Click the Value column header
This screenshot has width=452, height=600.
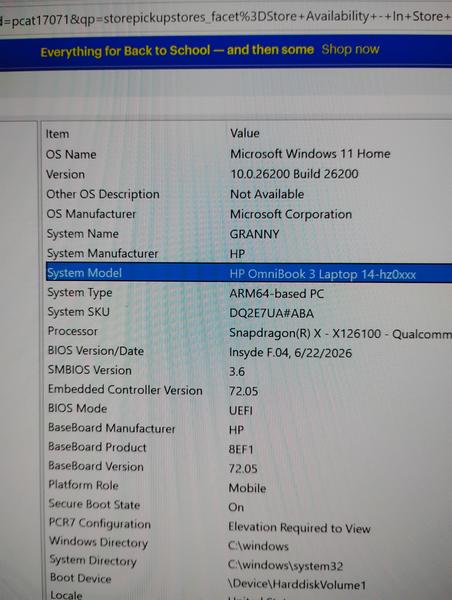[245, 133]
